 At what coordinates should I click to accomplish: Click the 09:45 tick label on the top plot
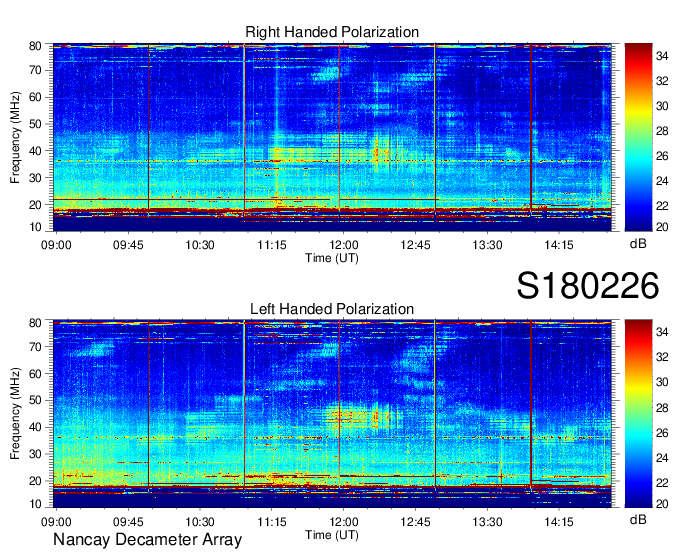point(128,245)
